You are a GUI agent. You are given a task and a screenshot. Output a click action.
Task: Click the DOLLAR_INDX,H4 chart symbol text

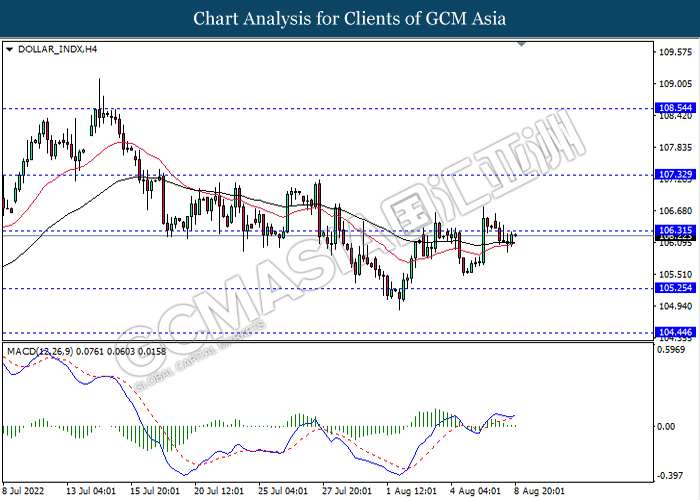click(x=58, y=50)
